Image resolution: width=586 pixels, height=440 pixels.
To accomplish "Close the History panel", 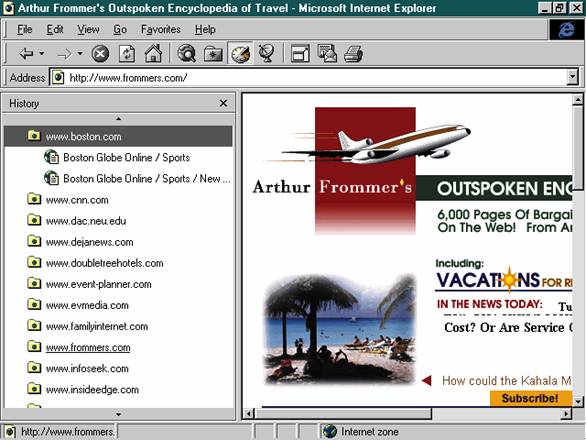I will [x=223, y=103].
